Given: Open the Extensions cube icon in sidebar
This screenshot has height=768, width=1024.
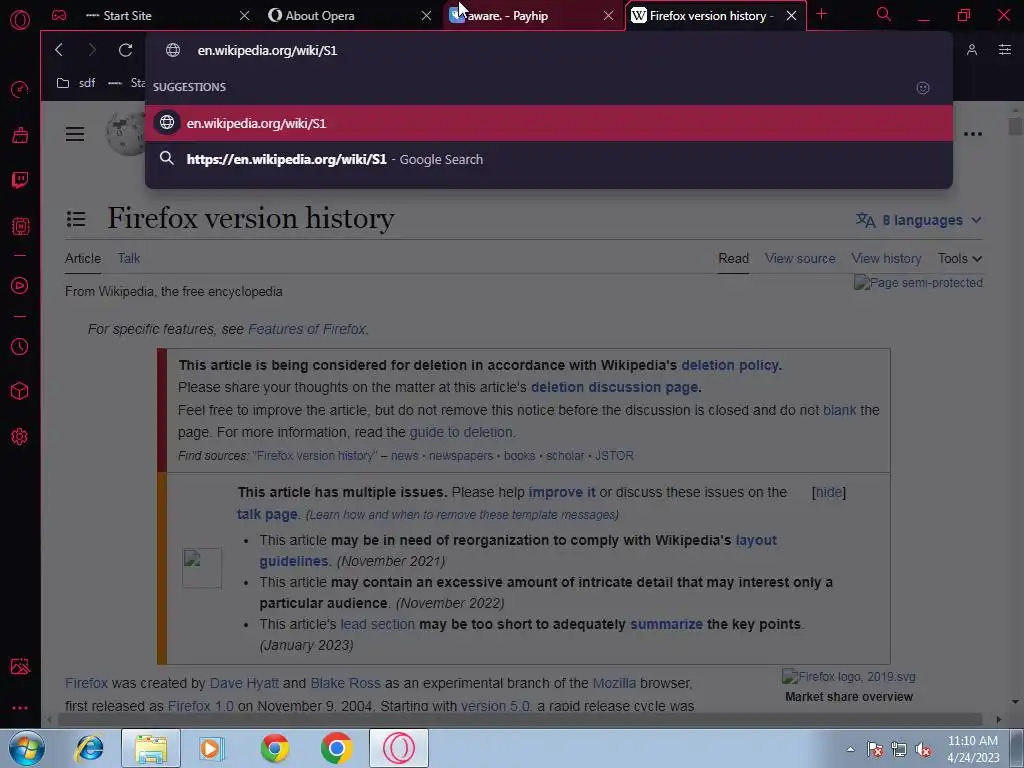Looking at the screenshot, I should (x=20, y=391).
